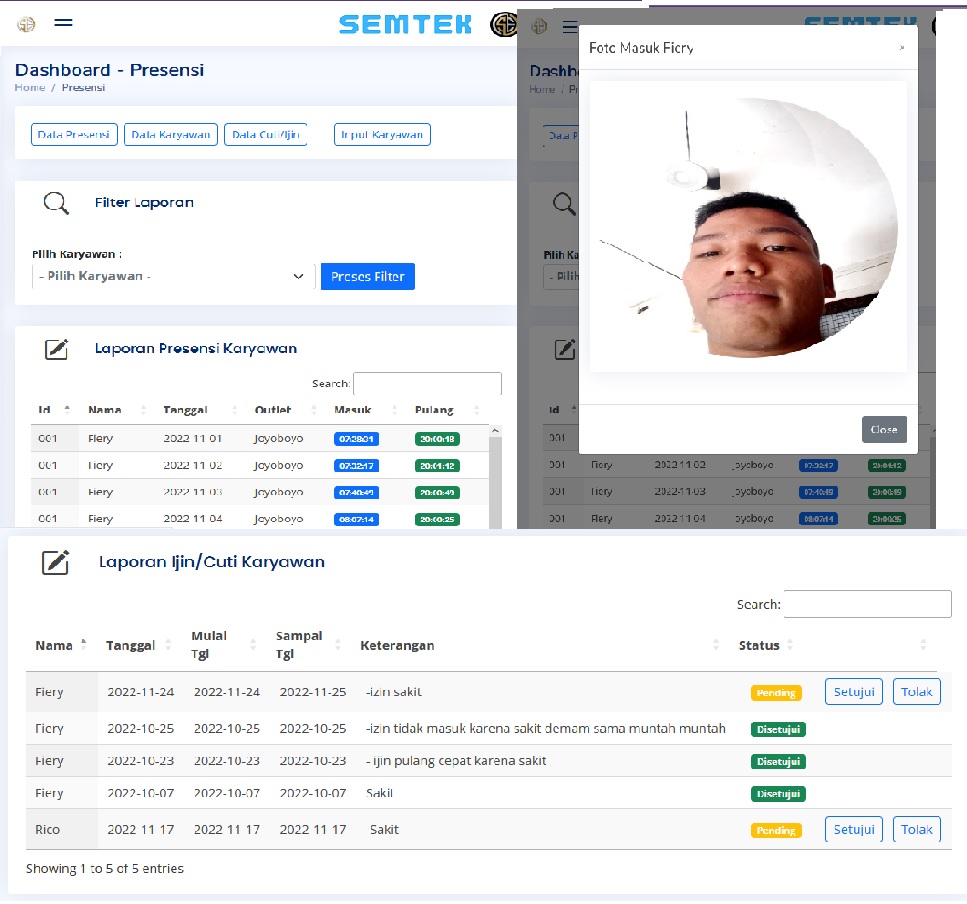Click the hamburger menu icon in header
The image size is (967, 904).
click(x=63, y=23)
